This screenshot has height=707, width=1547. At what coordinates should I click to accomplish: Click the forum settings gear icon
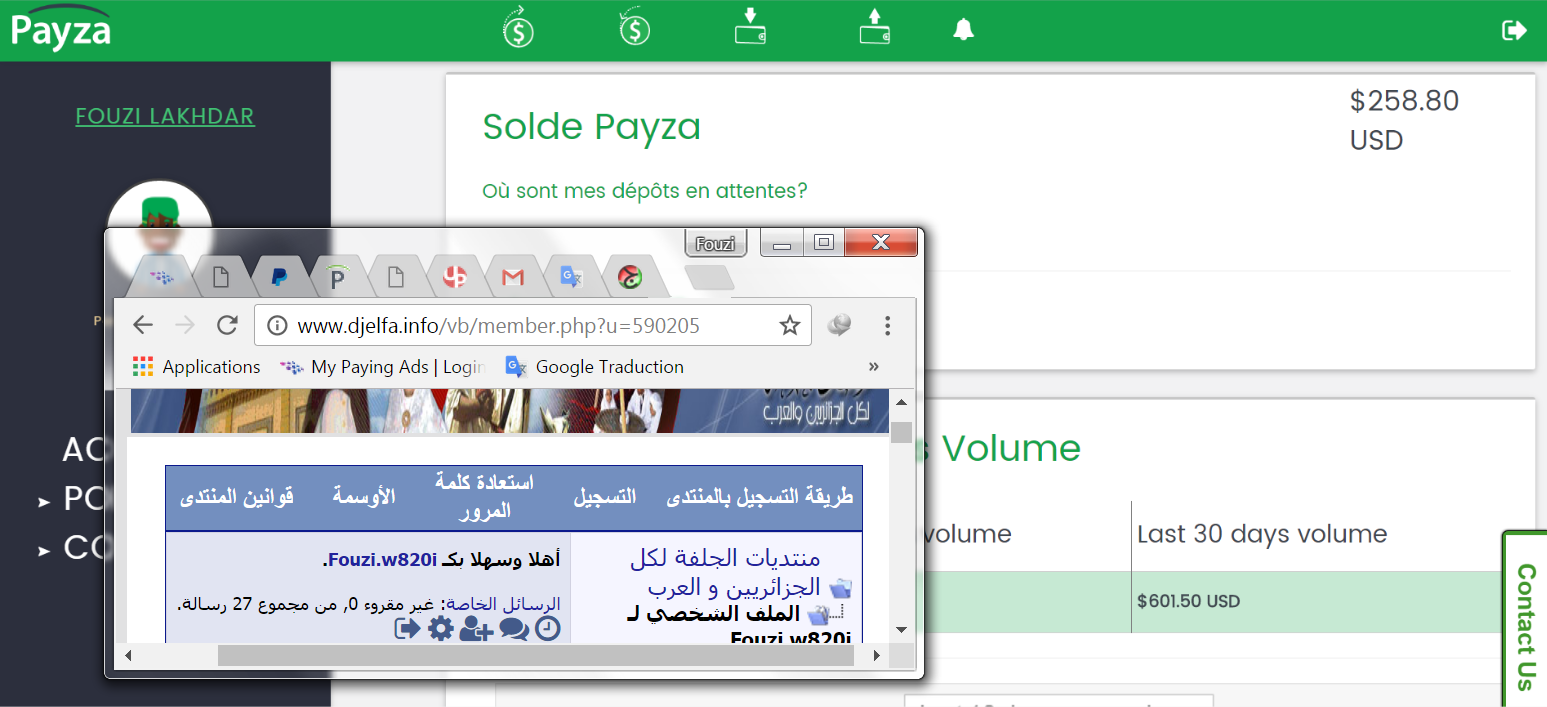click(441, 629)
